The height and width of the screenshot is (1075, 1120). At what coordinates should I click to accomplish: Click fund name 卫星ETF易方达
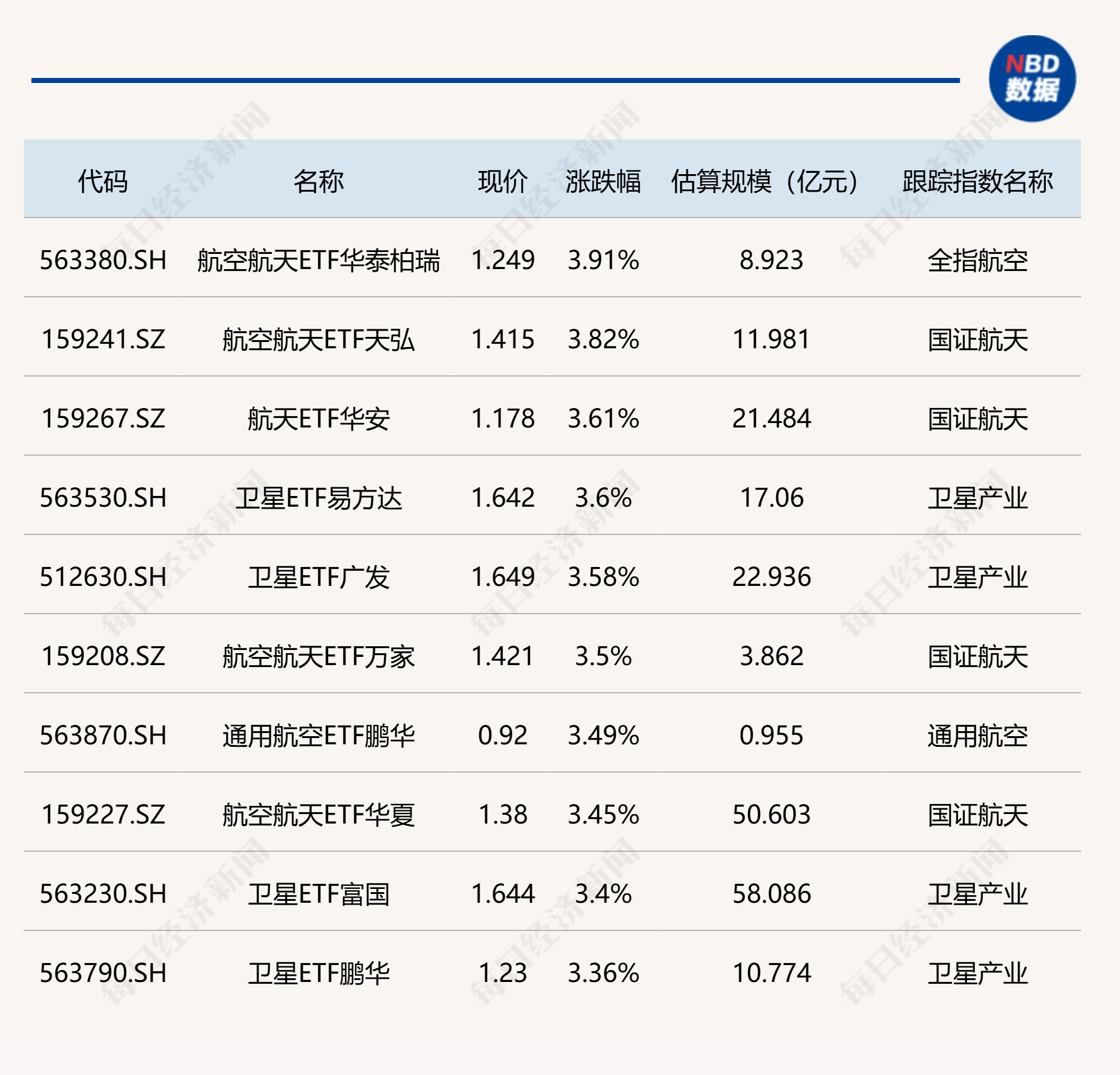(319, 498)
